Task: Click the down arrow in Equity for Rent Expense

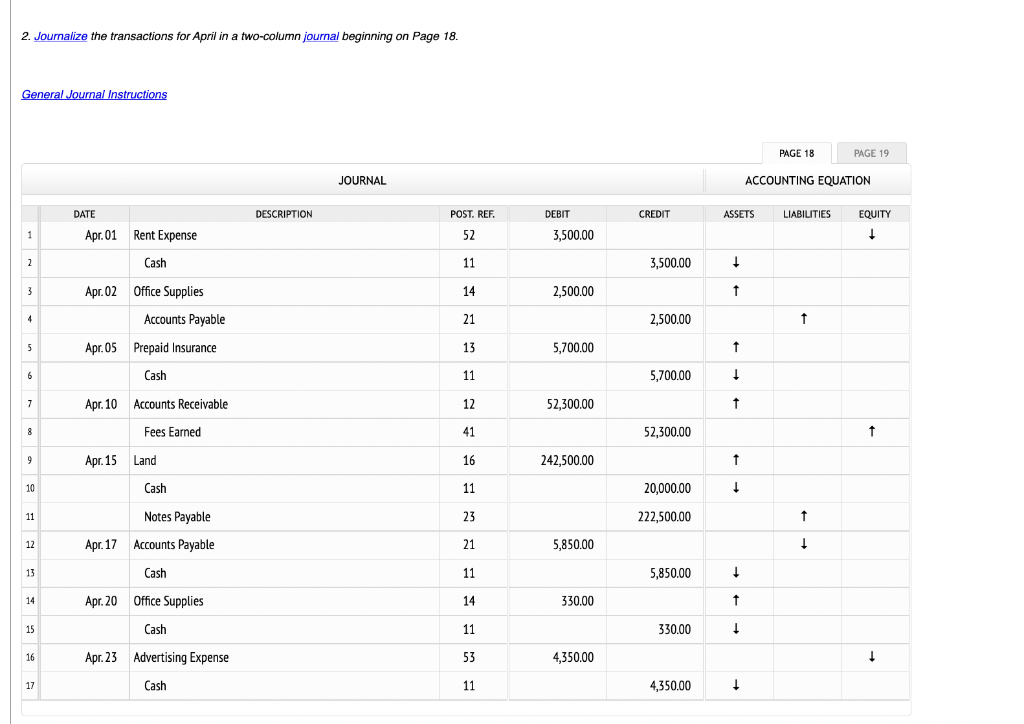Action: click(x=872, y=235)
